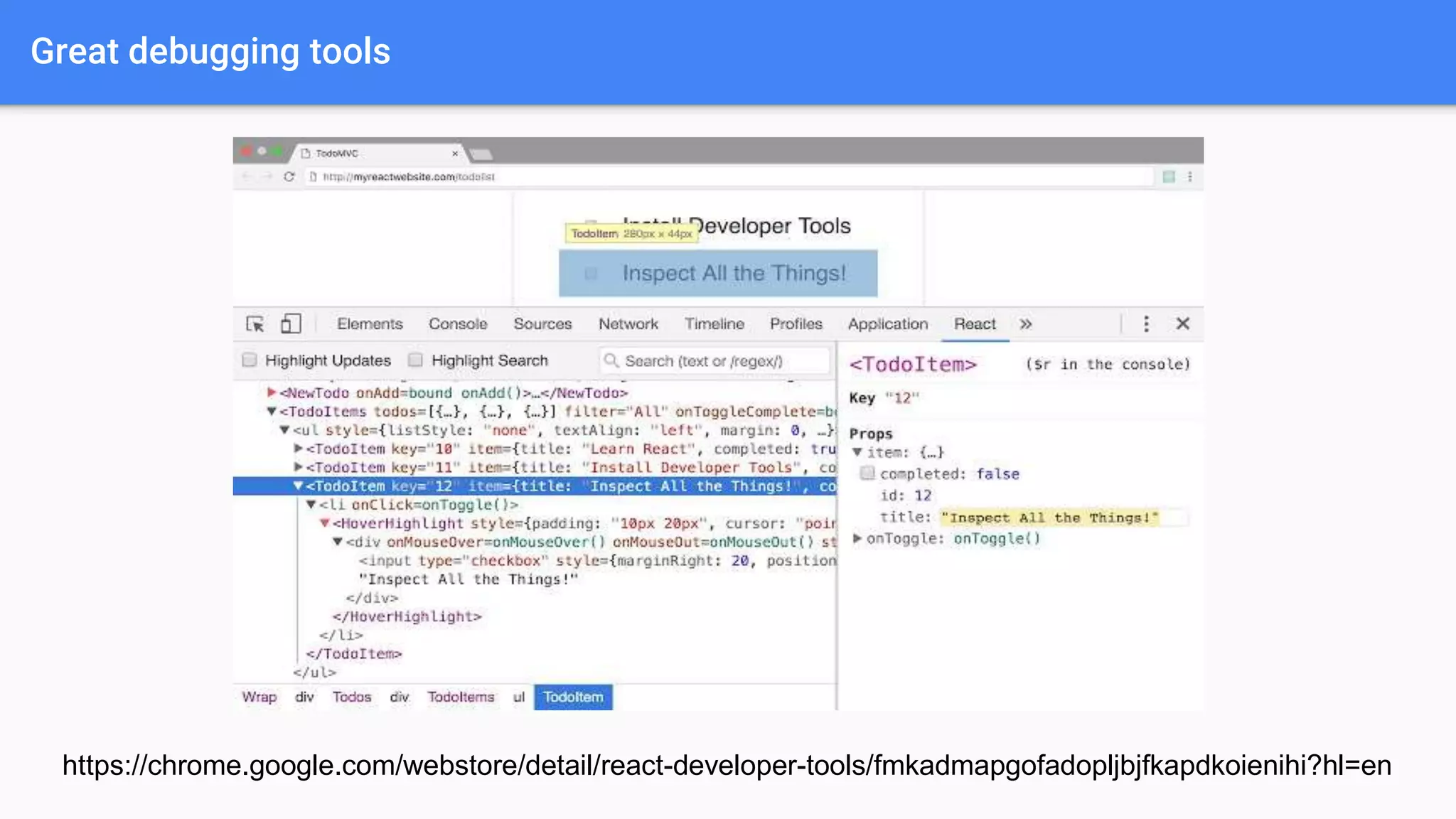Open the Network tab
1456x819 pixels.
pos(628,324)
